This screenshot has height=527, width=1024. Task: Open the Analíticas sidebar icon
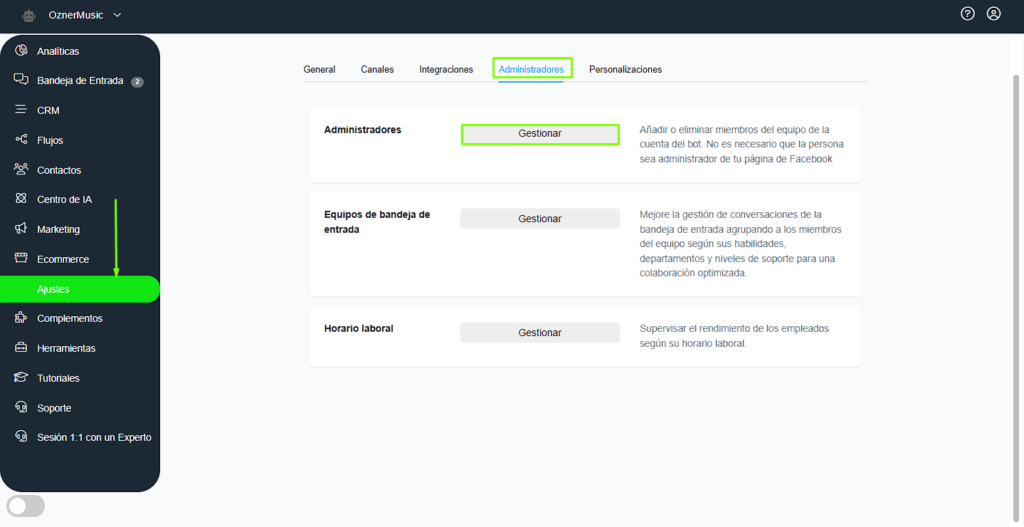21,51
